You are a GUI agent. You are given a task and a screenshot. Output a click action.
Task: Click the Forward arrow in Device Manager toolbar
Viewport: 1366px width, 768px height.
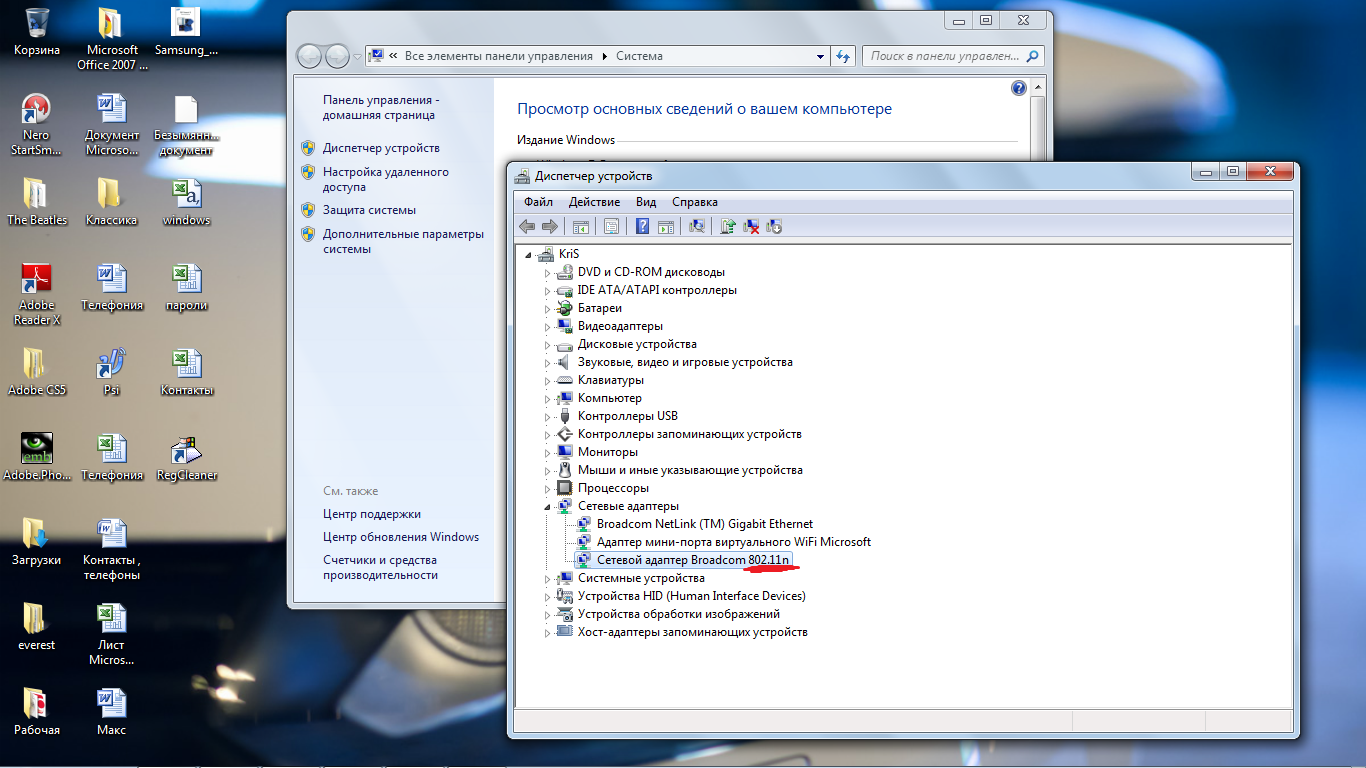[x=549, y=227]
